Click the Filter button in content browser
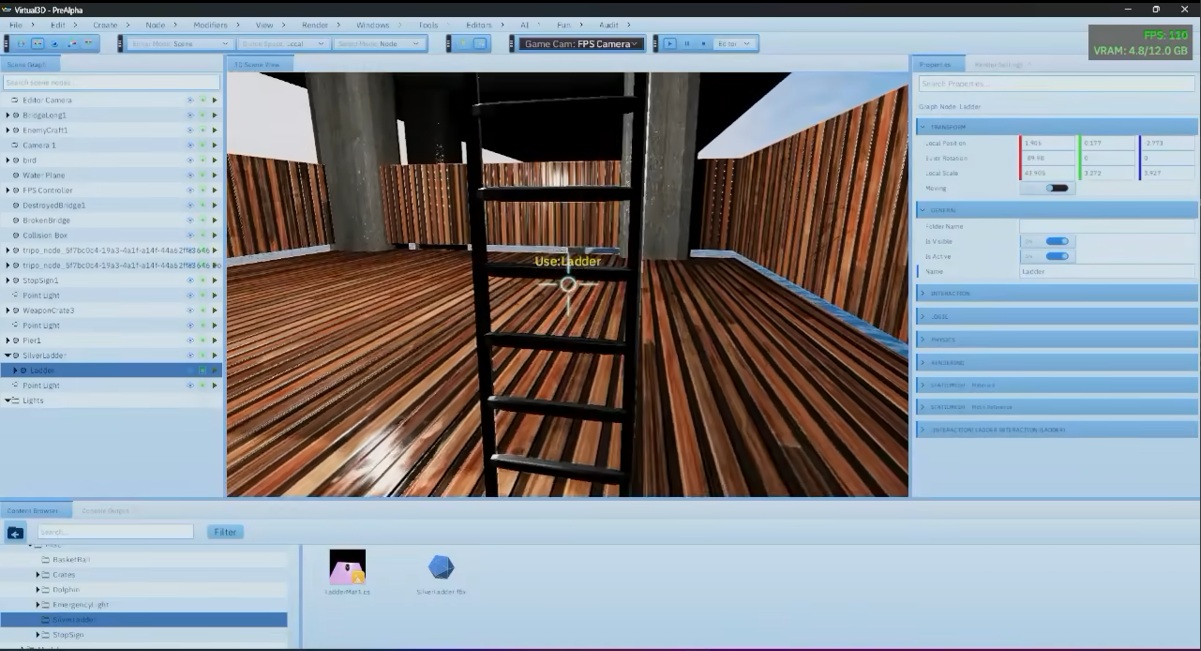Image resolution: width=1201 pixels, height=651 pixels. click(225, 532)
